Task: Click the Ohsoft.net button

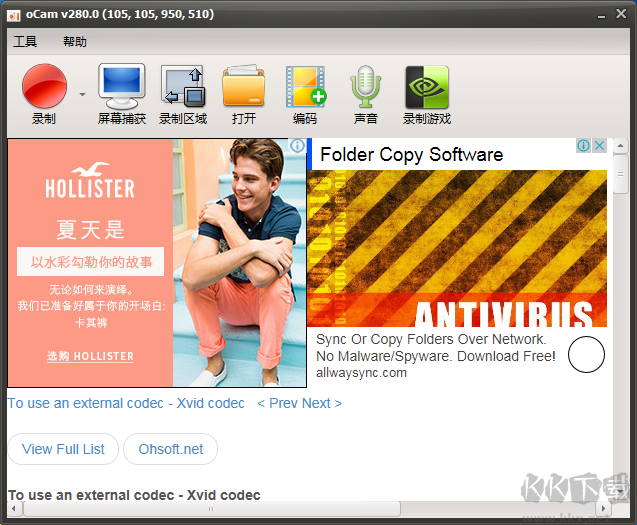Action: (171, 449)
